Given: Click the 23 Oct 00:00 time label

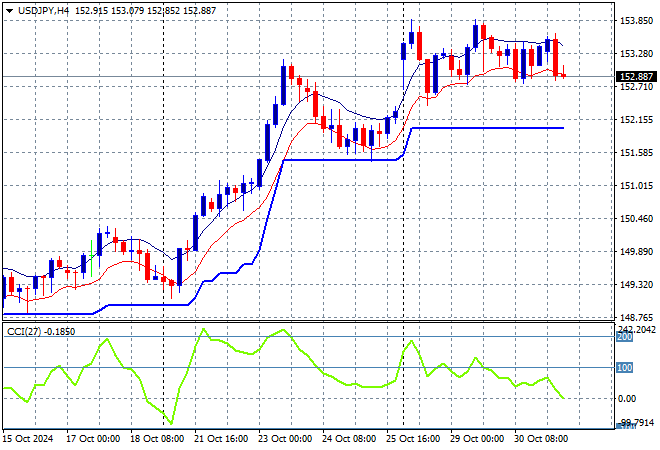Looking at the screenshot, I should click(285, 439).
